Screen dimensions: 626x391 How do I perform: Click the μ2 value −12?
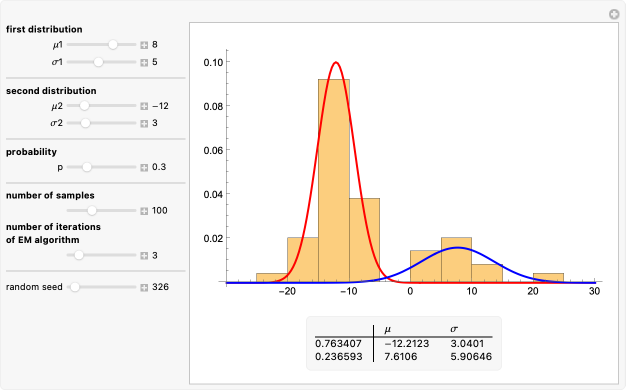[160, 106]
